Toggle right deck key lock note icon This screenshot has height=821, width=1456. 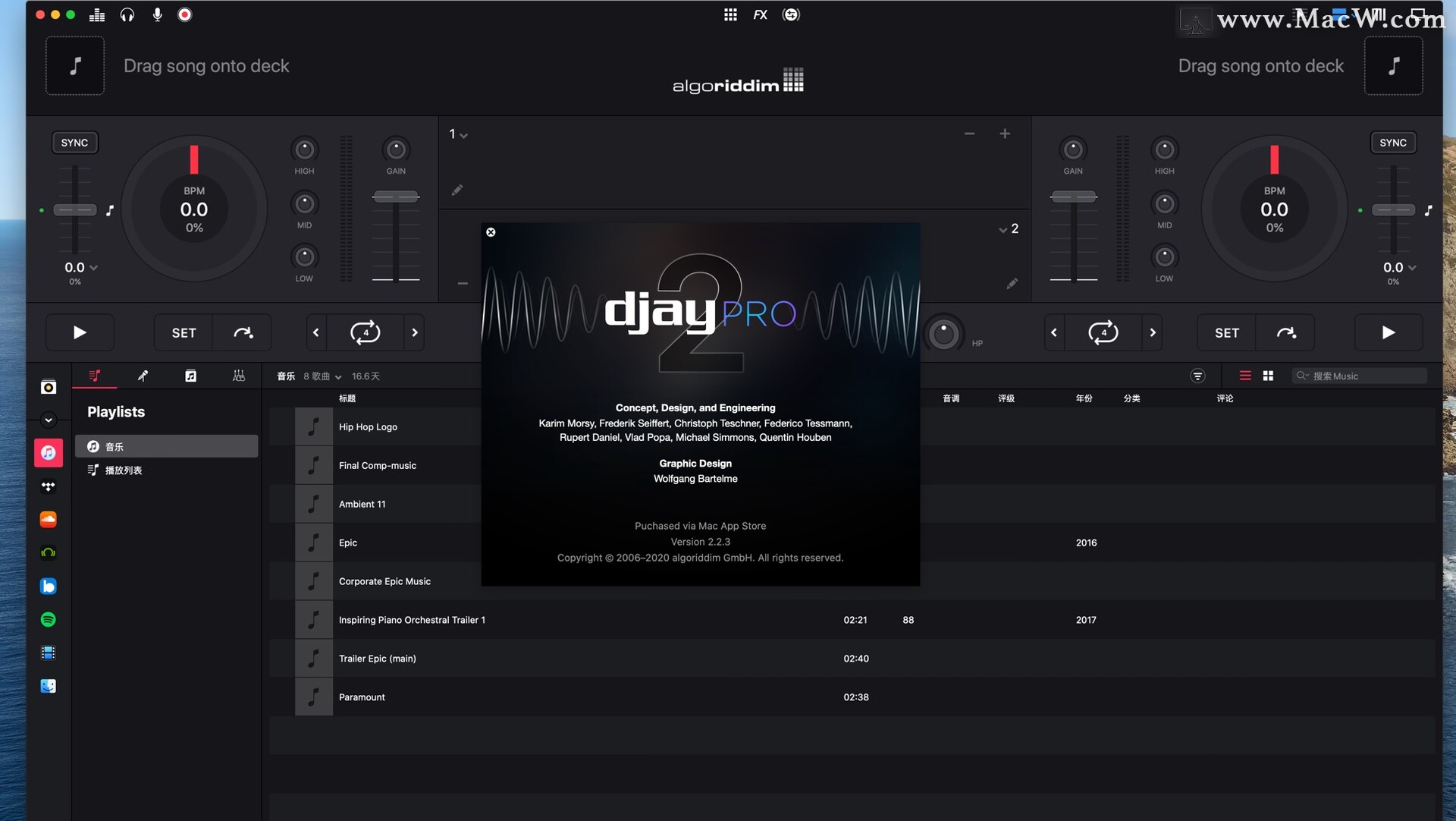(x=1428, y=210)
